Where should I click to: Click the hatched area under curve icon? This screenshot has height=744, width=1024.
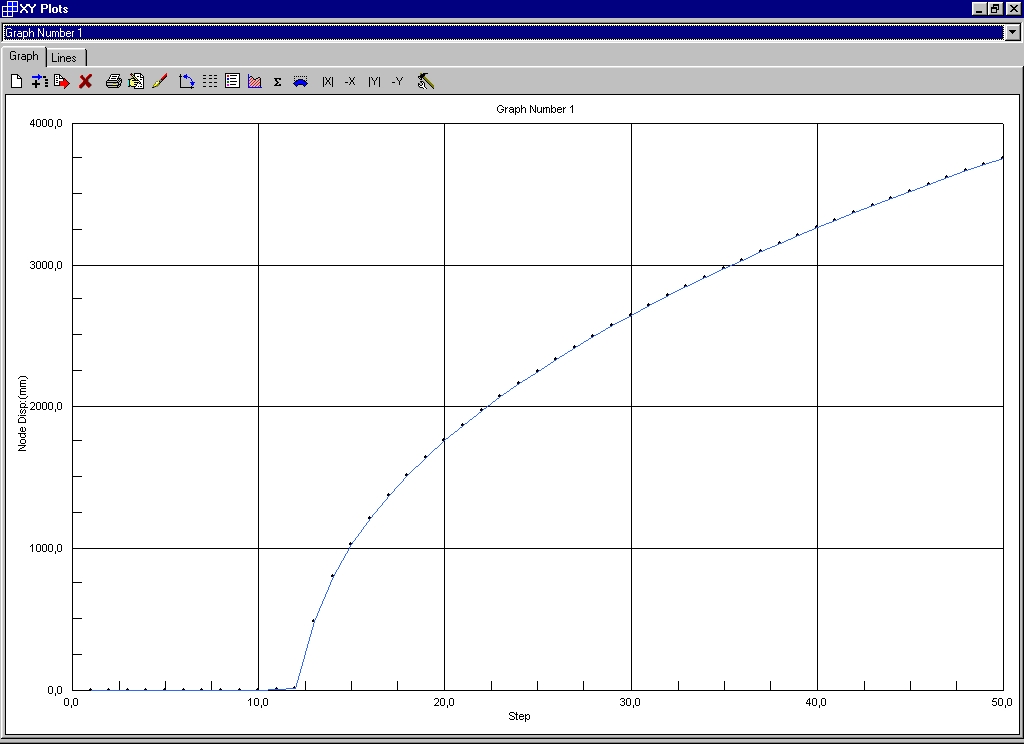pyautogui.click(x=255, y=81)
